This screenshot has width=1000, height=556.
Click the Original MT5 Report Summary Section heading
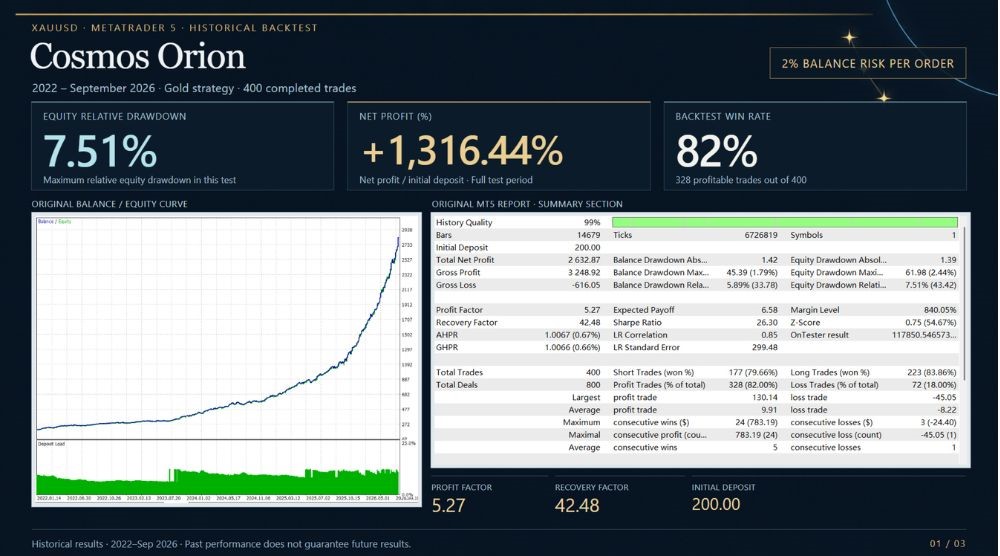coord(527,204)
